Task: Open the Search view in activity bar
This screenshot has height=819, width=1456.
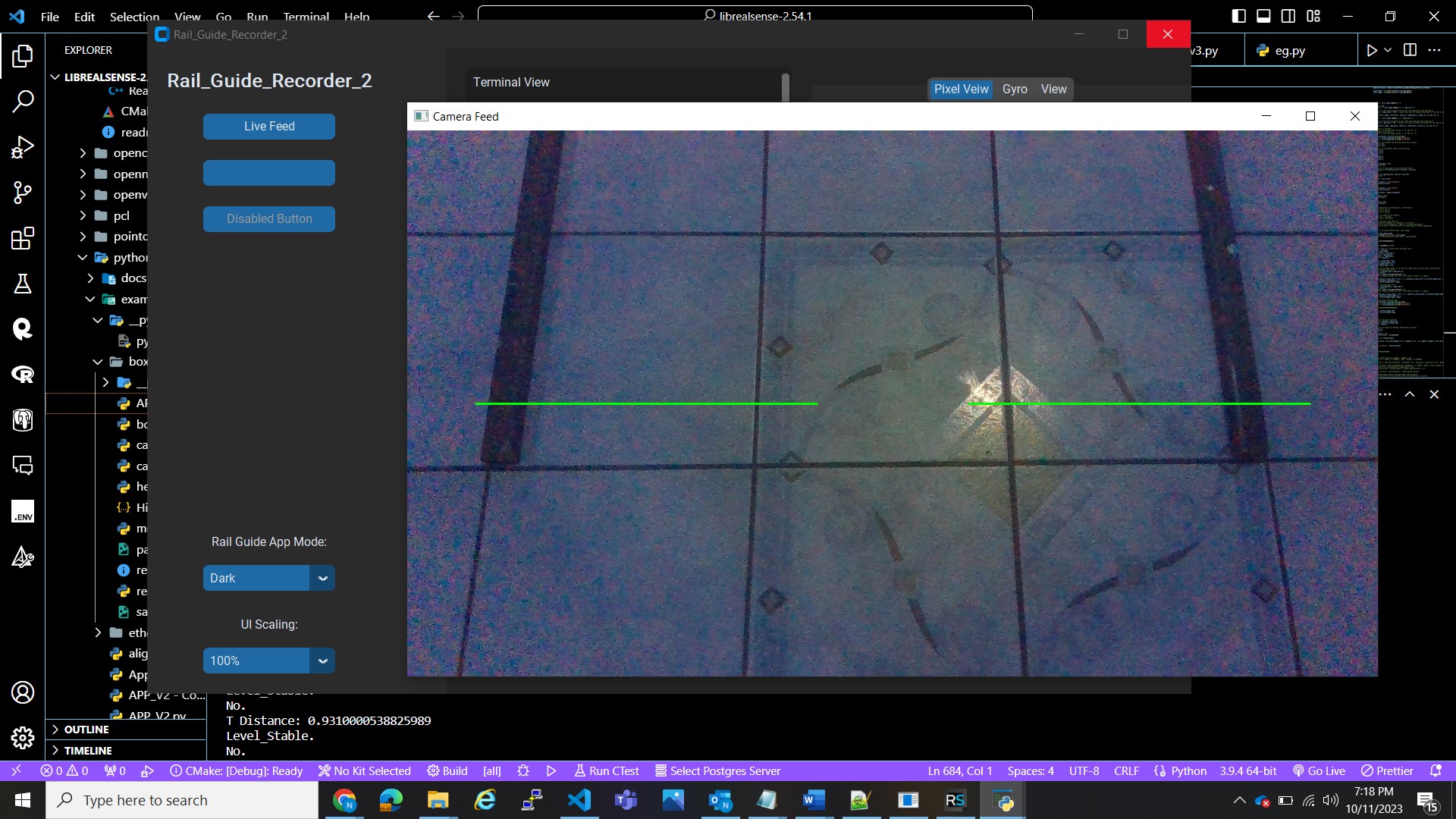Action: 23,101
